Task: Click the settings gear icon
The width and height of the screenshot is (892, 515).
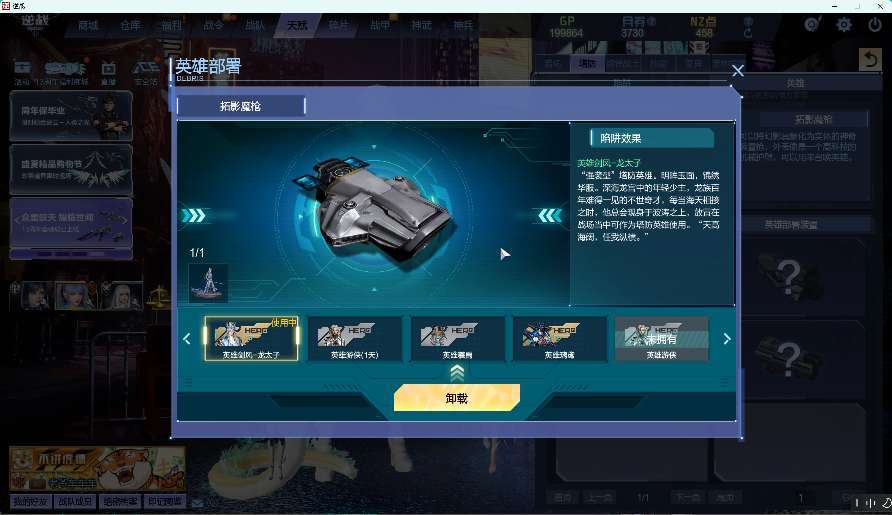Action: 844,25
